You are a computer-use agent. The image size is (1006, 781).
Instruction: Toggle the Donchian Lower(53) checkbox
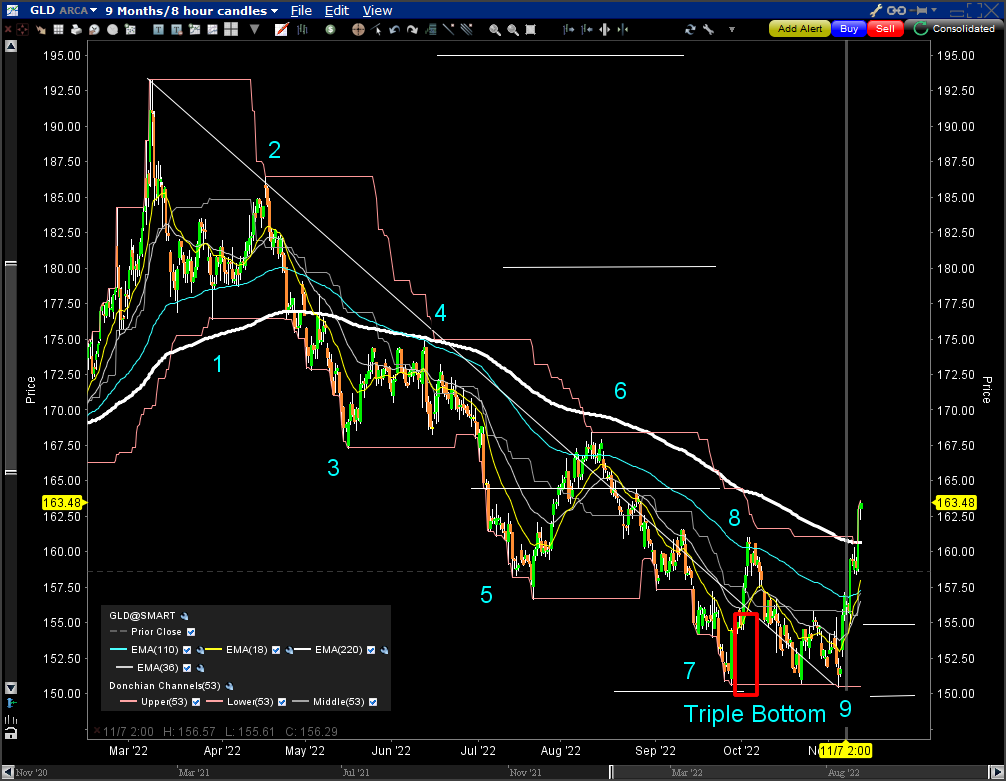(282, 702)
